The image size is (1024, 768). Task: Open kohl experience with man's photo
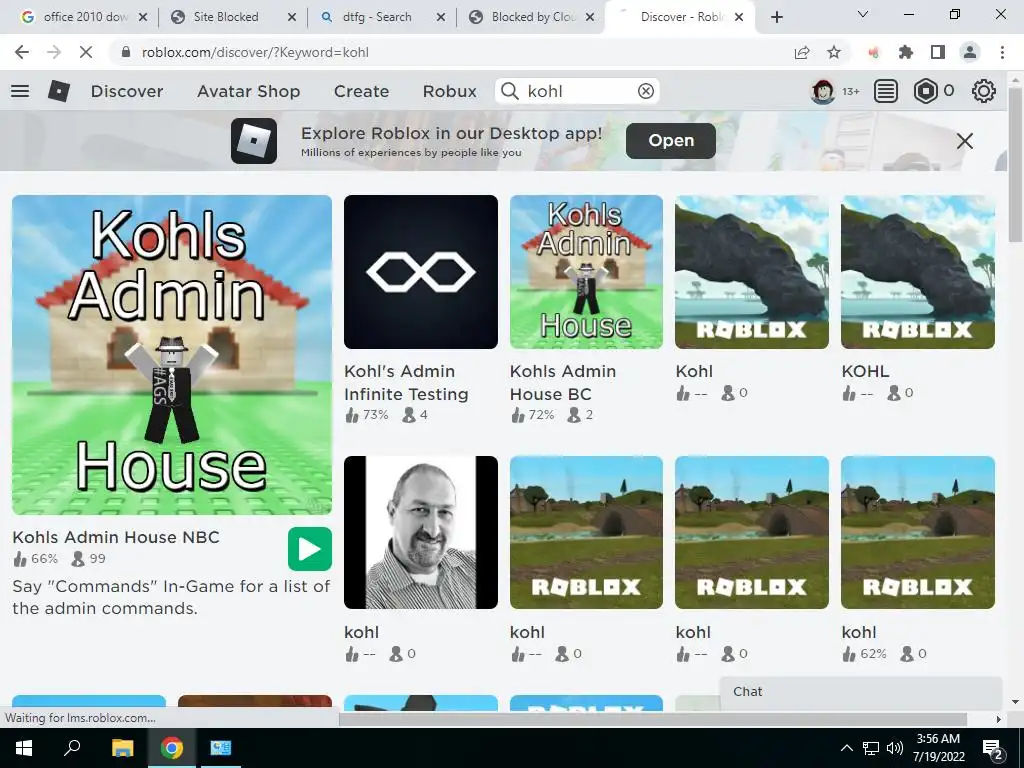tap(421, 532)
